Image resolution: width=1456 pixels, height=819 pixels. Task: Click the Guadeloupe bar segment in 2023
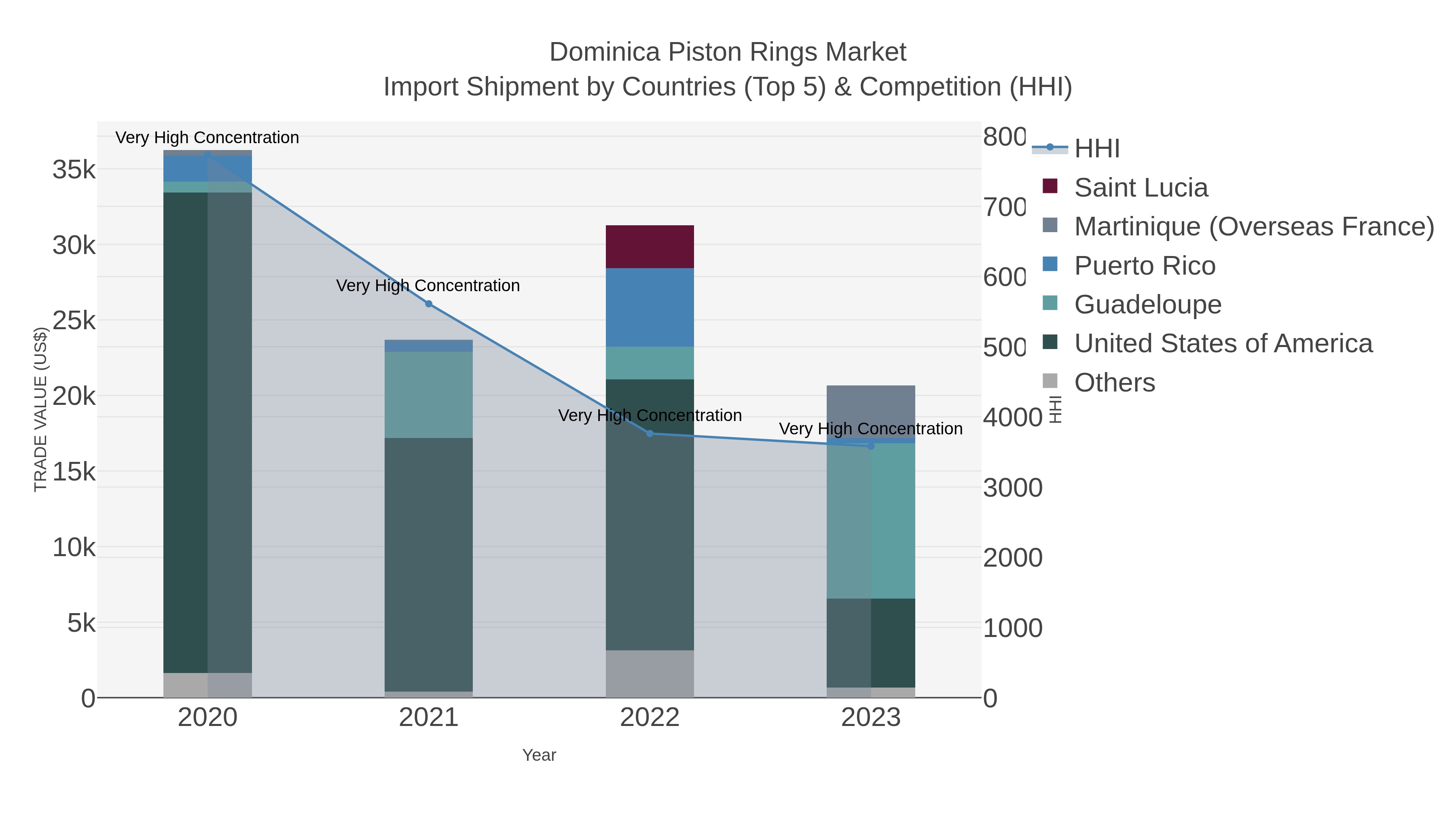pos(871,521)
